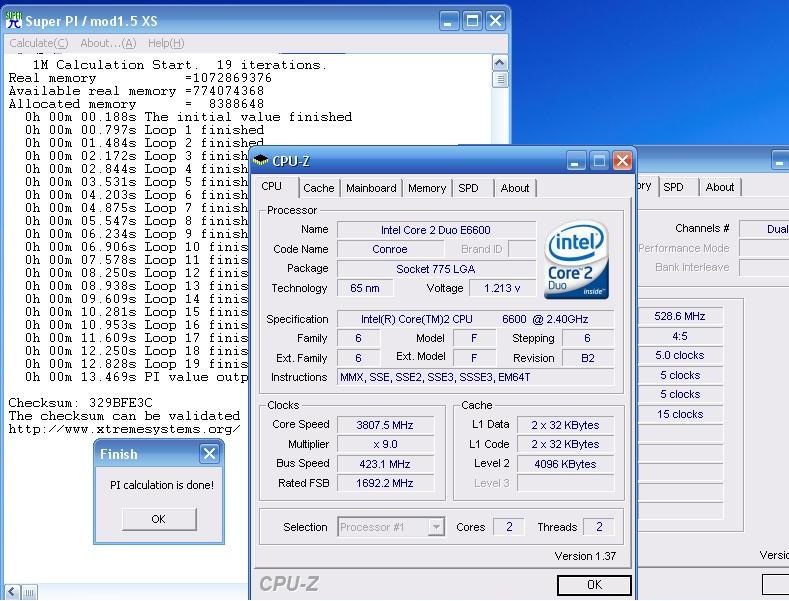This screenshot has height=601, width=789.
Task: Close the Finish dialog with the X
Action: click(209, 454)
